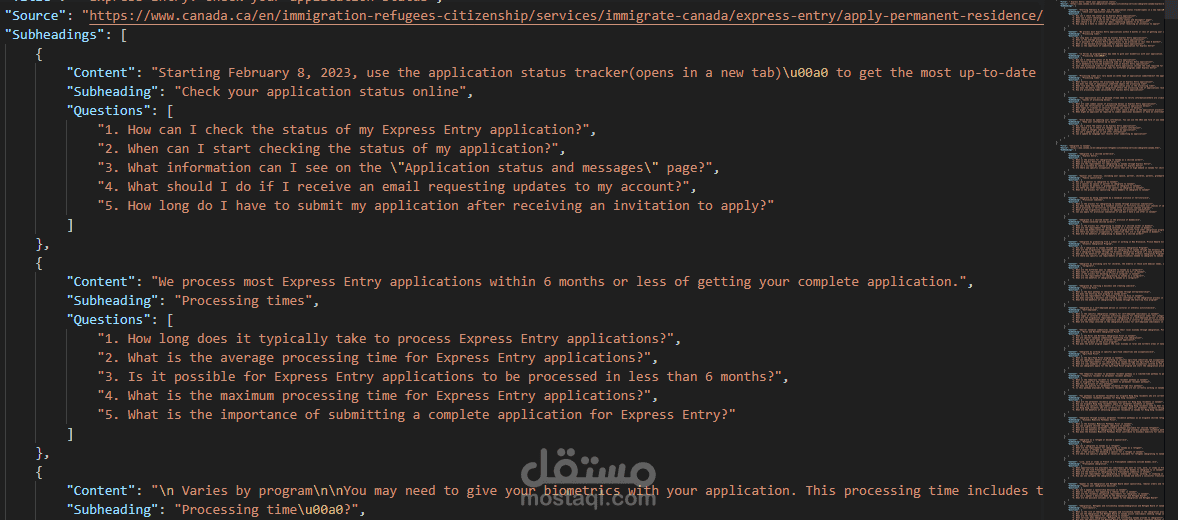Click question "Is it possible for Express Entry applications"
This screenshot has width=1178, height=520.
click(x=443, y=376)
